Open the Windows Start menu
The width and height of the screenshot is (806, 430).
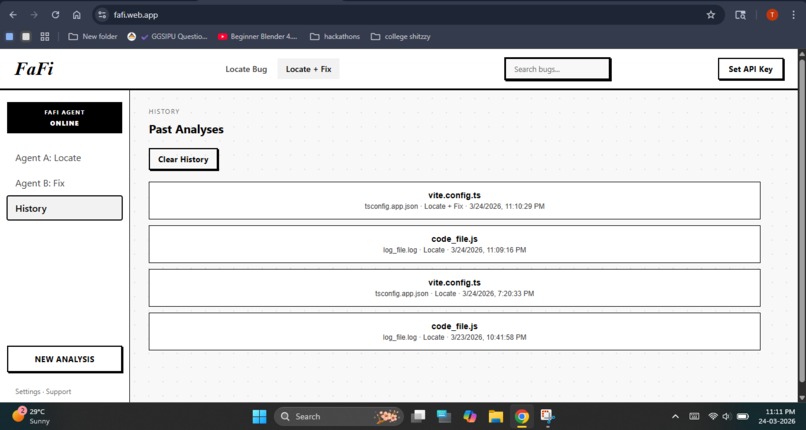coord(260,416)
